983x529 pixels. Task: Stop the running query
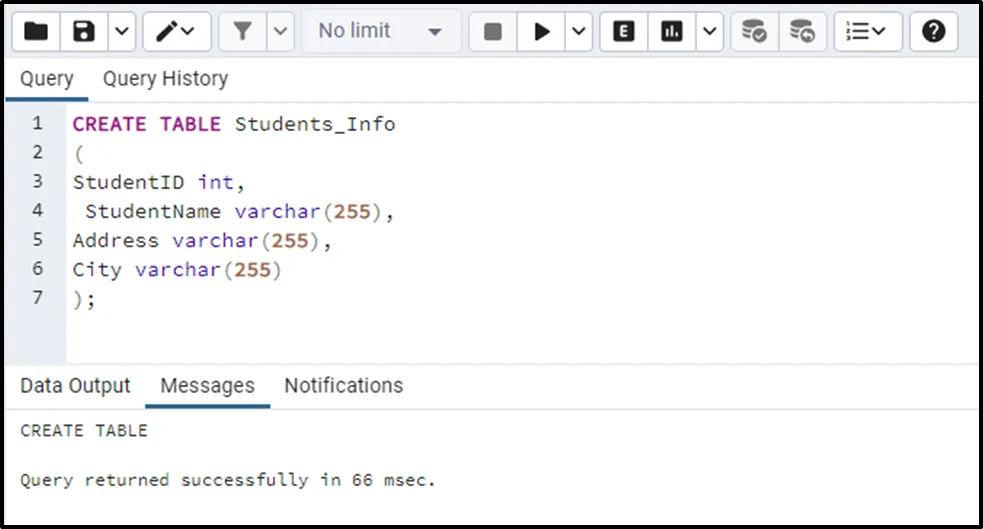(492, 32)
